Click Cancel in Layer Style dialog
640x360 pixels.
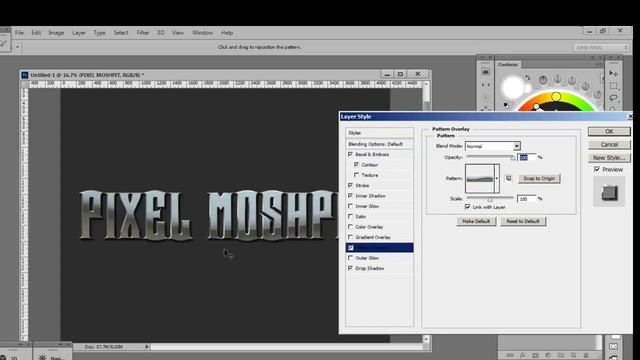click(609, 144)
